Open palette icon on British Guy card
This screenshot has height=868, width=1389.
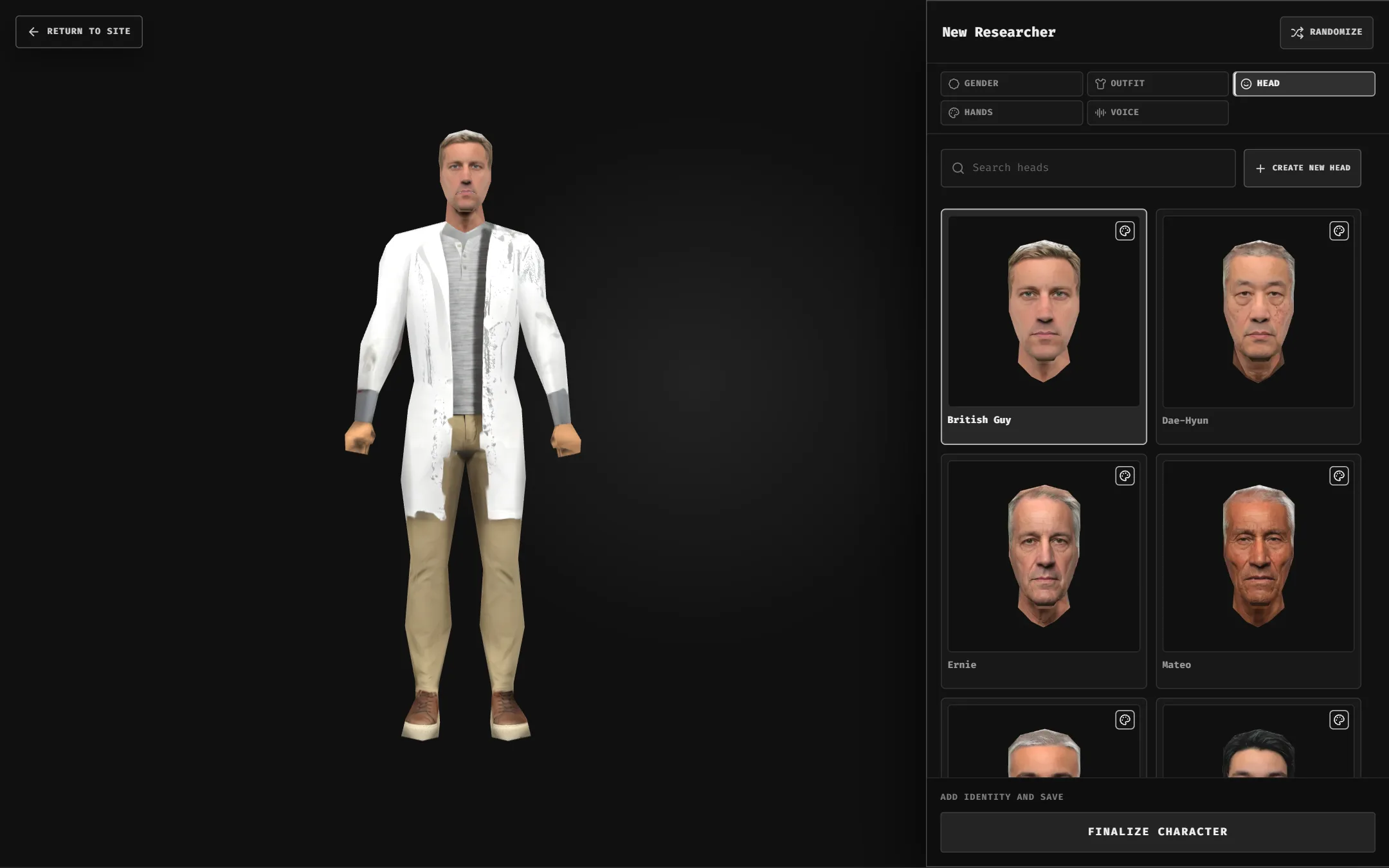(1125, 231)
